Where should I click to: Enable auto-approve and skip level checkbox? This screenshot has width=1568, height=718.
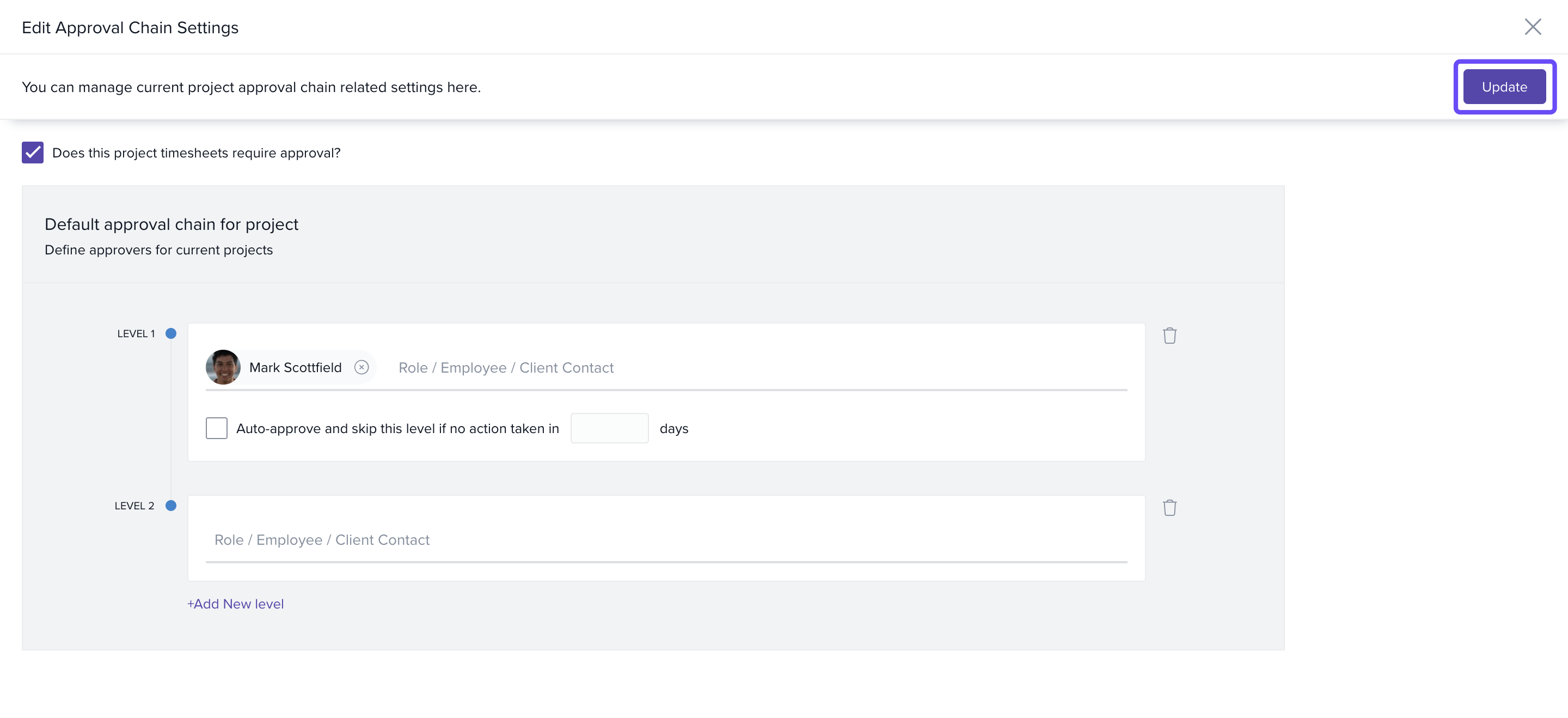(x=216, y=428)
